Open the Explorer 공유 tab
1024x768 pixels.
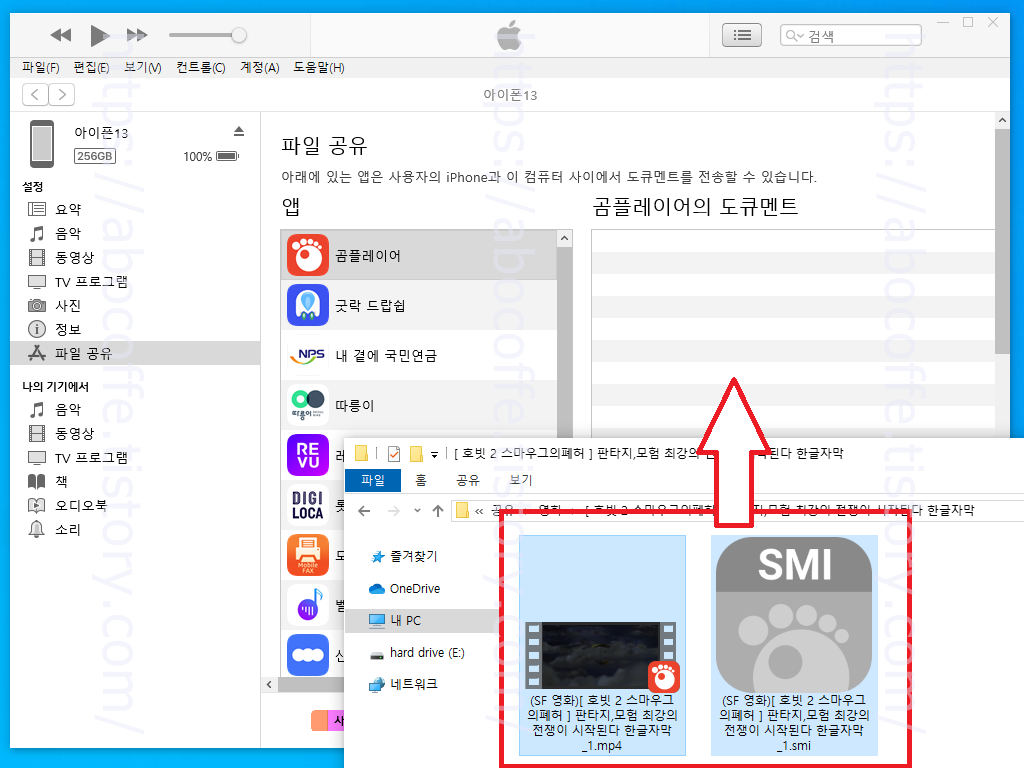pyautogui.click(x=468, y=480)
